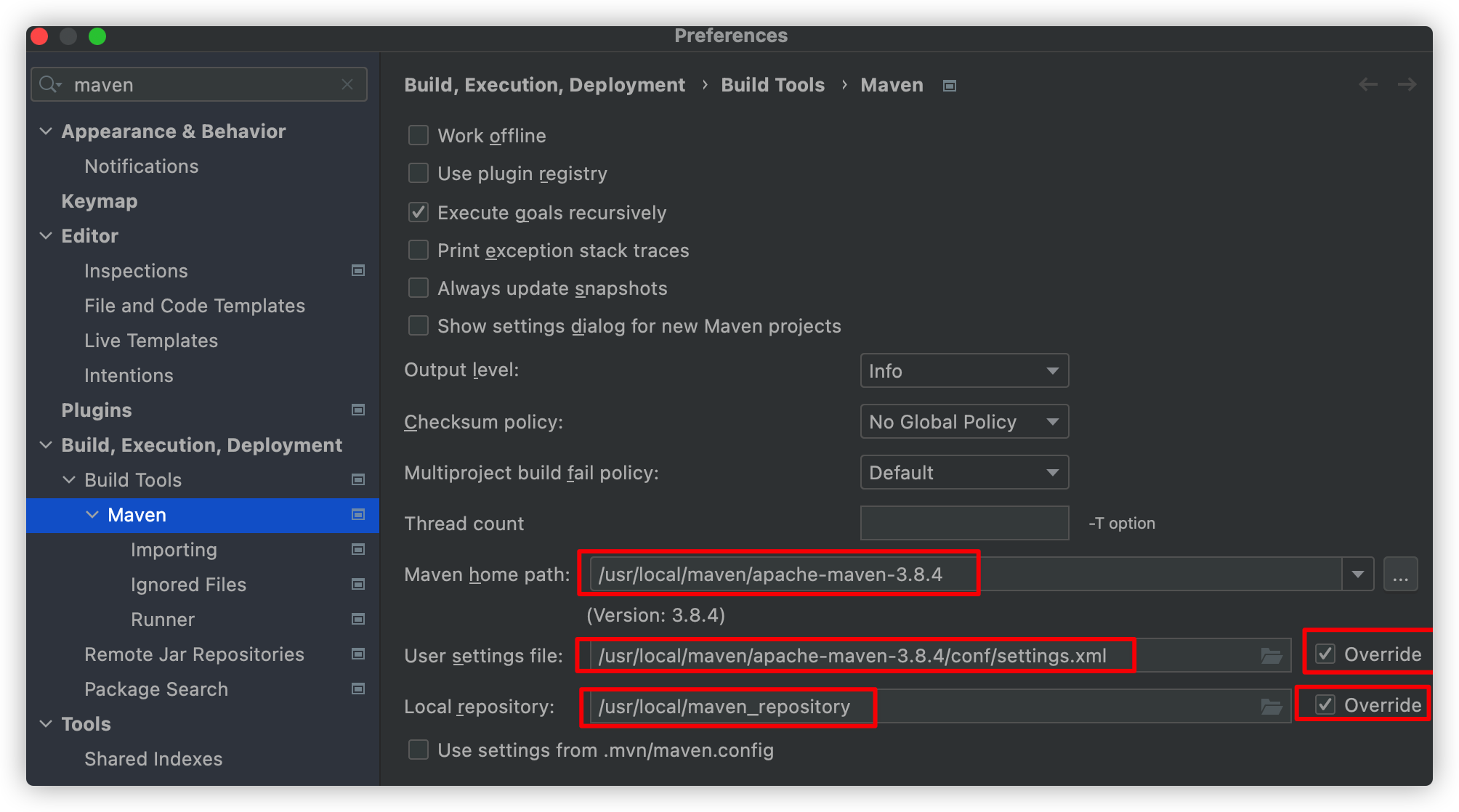Image resolution: width=1459 pixels, height=812 pixels.
Task: Enable Print exception stack traces
Action: click(419, 250)
